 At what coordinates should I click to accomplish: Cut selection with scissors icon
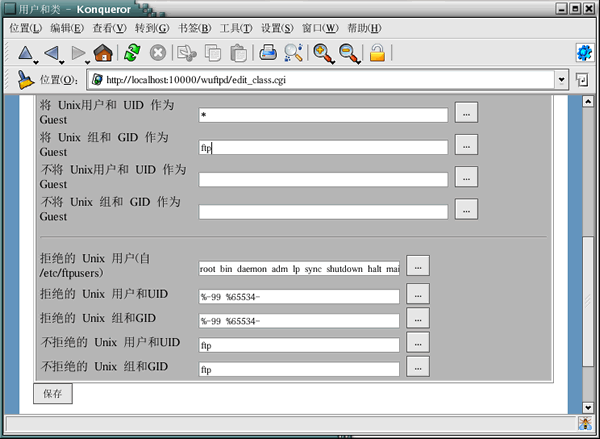pyautogui.click(x=186, y=53)
